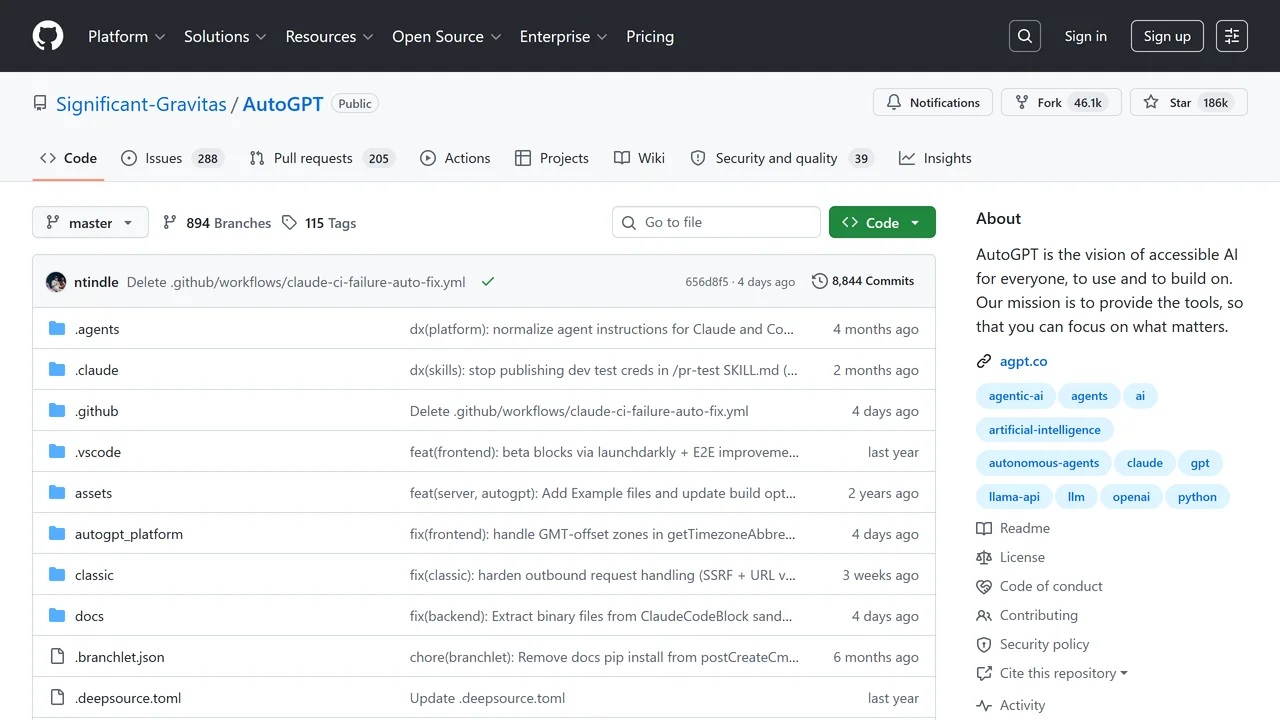Viewport: 1280px width, 720px height.
Task: Click the repository icon before Significant-Gravitas
Action: pyautogui.click(x=40, y=103)
